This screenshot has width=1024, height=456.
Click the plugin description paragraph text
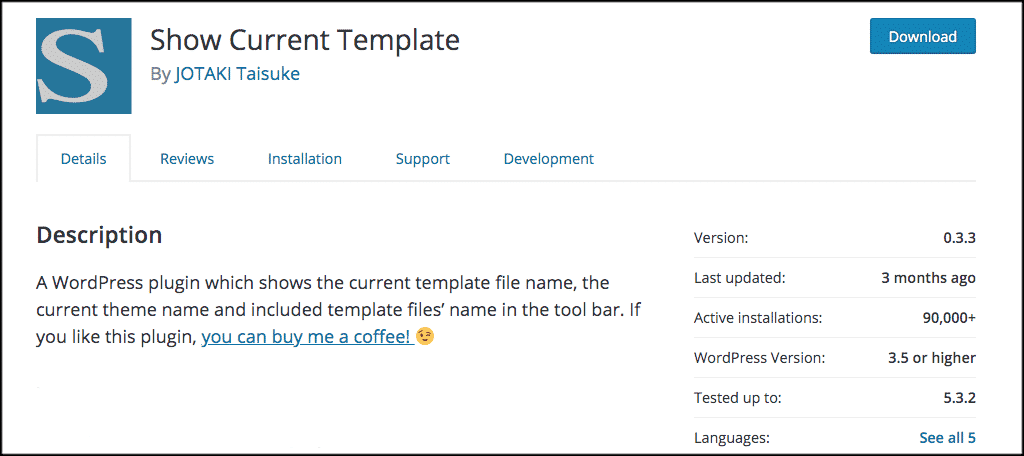pos(339,310)
